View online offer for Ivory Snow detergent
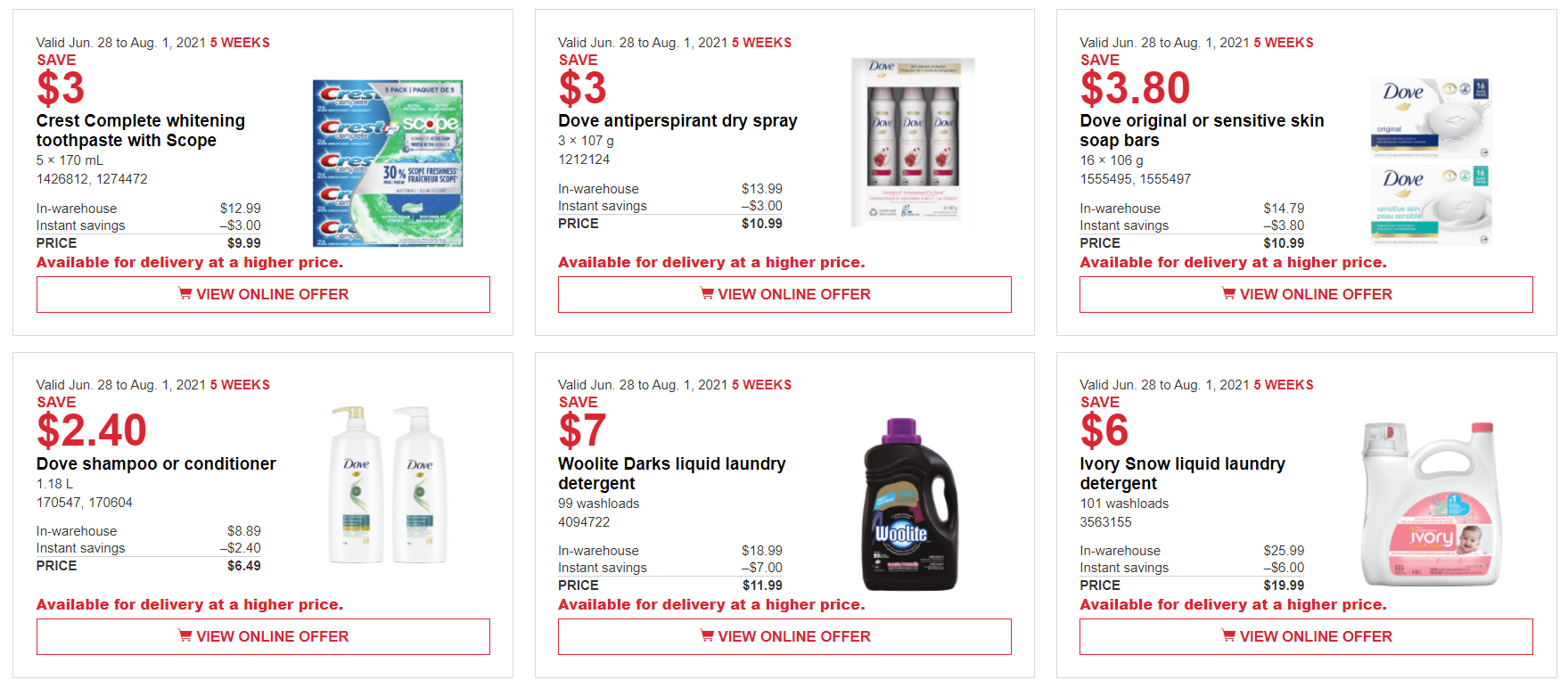The image size is (1568, 688). [1315, 636]
